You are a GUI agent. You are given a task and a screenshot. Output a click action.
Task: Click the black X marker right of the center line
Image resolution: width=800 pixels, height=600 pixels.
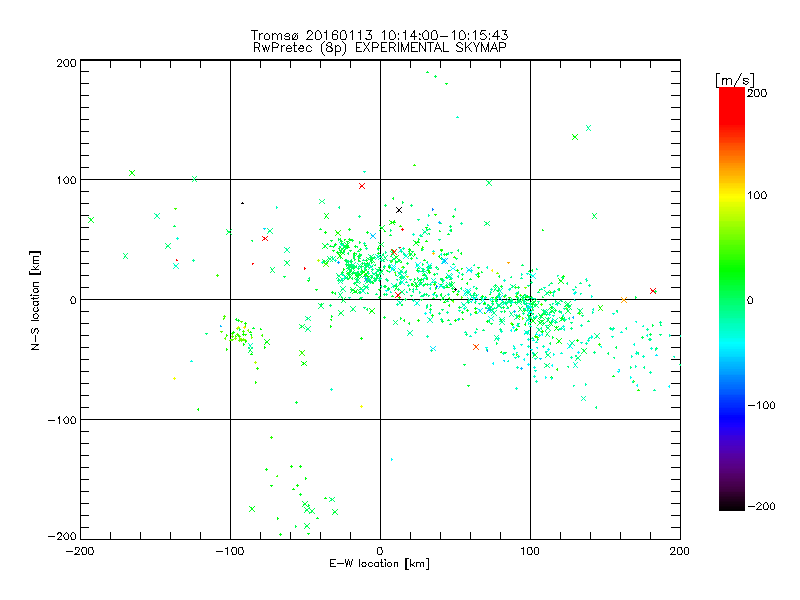399,210
